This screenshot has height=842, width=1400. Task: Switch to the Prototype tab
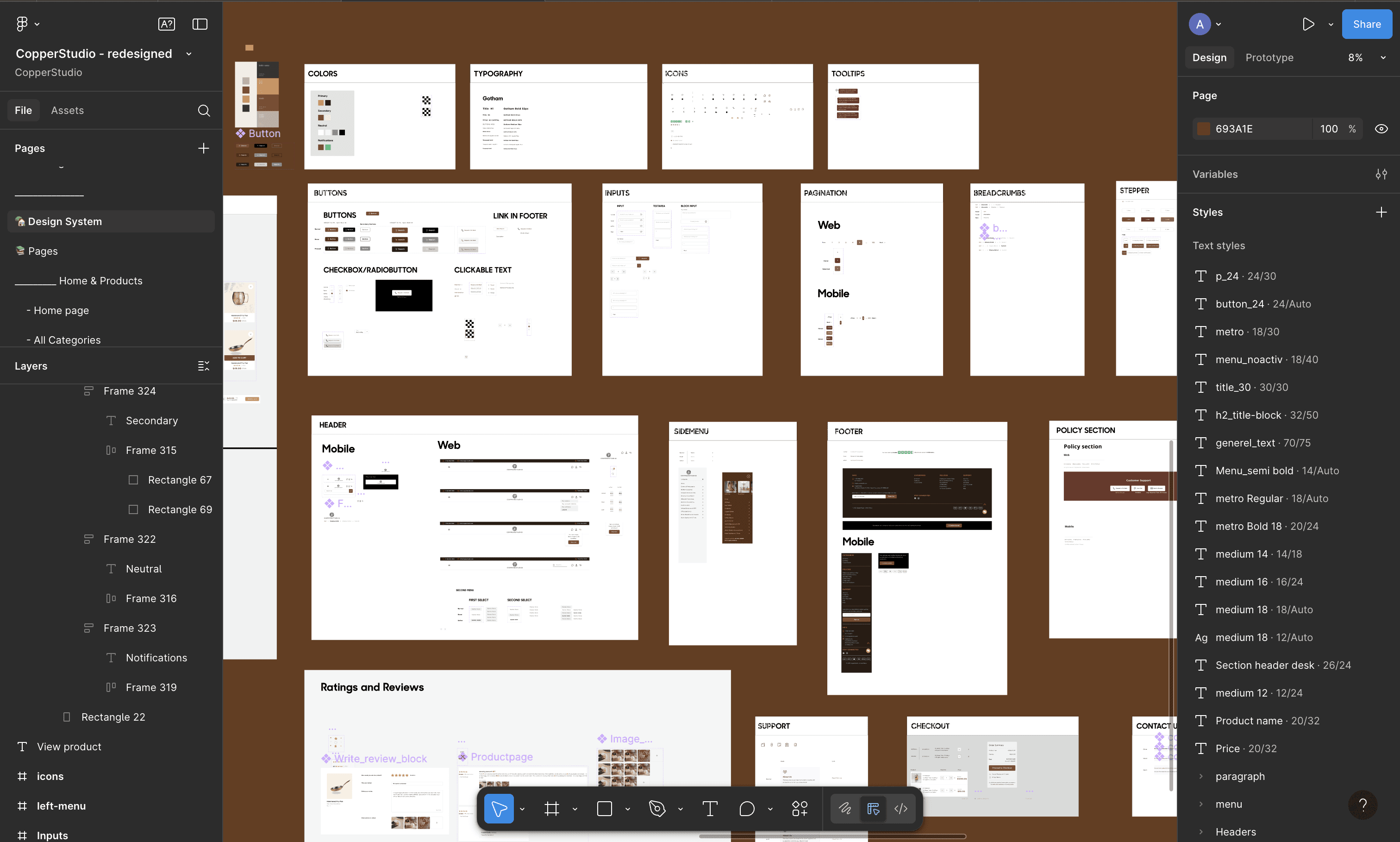point(1269,57)
